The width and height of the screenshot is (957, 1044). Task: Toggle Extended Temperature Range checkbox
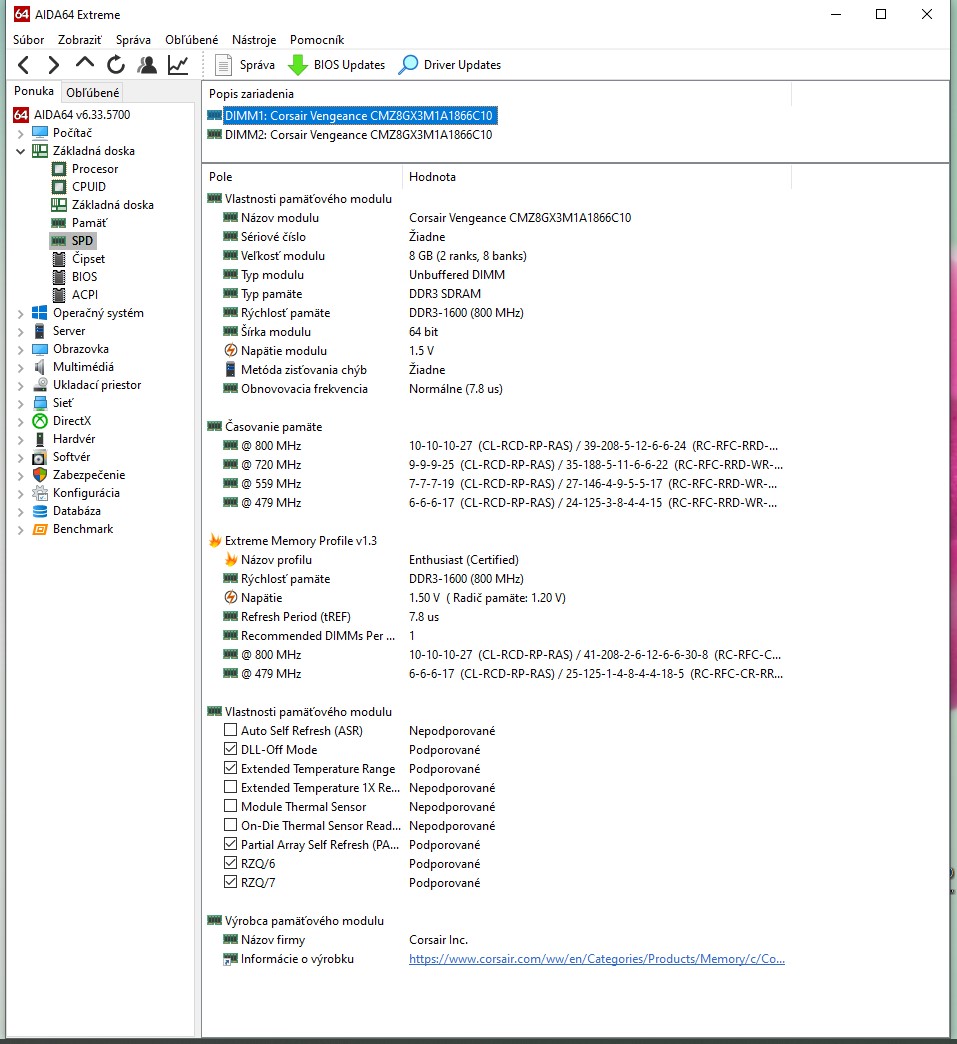pos(230,768)
